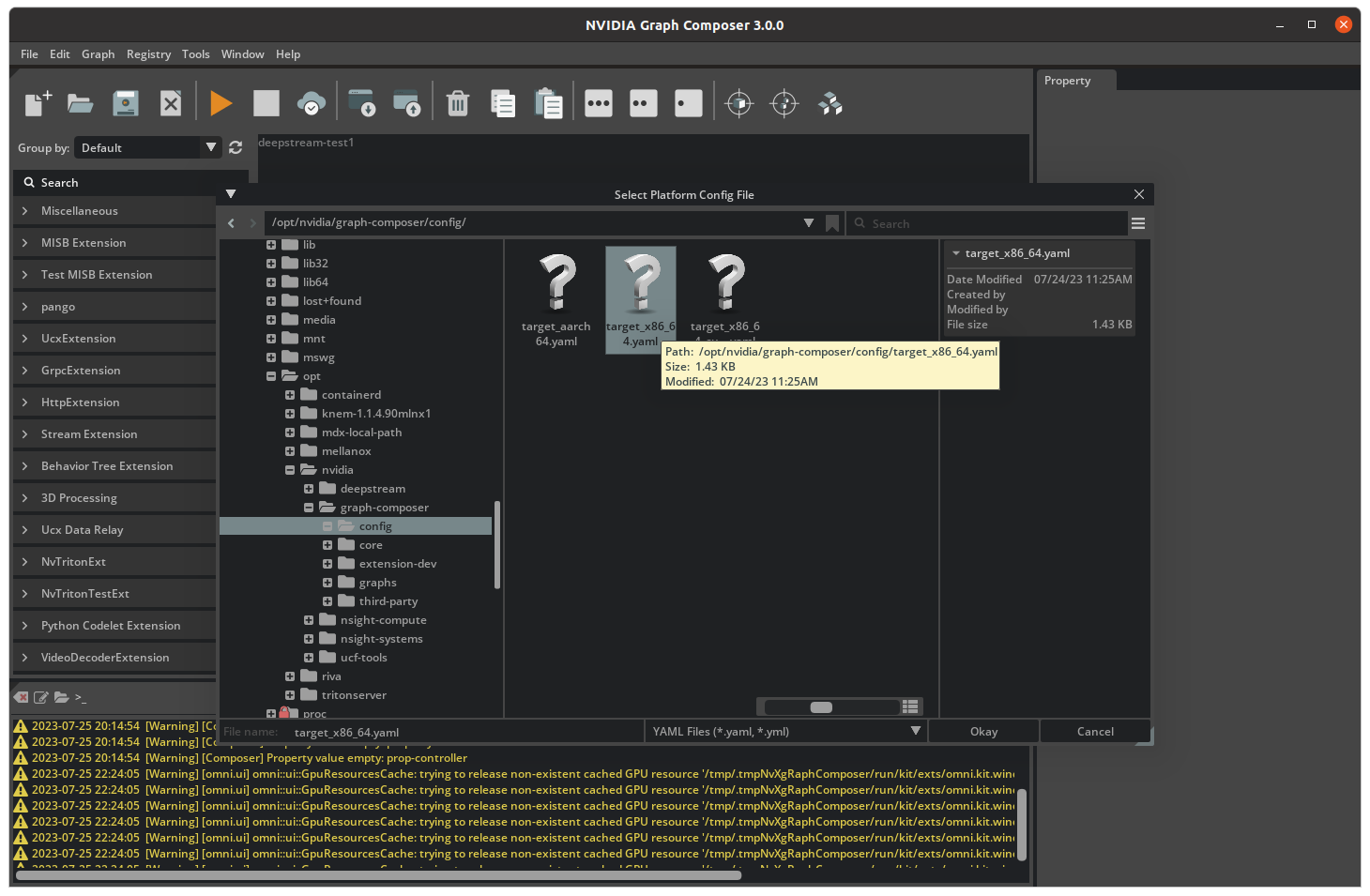Click the stacked cubes layout icon

pyautogui.click(x=830, y=103)
